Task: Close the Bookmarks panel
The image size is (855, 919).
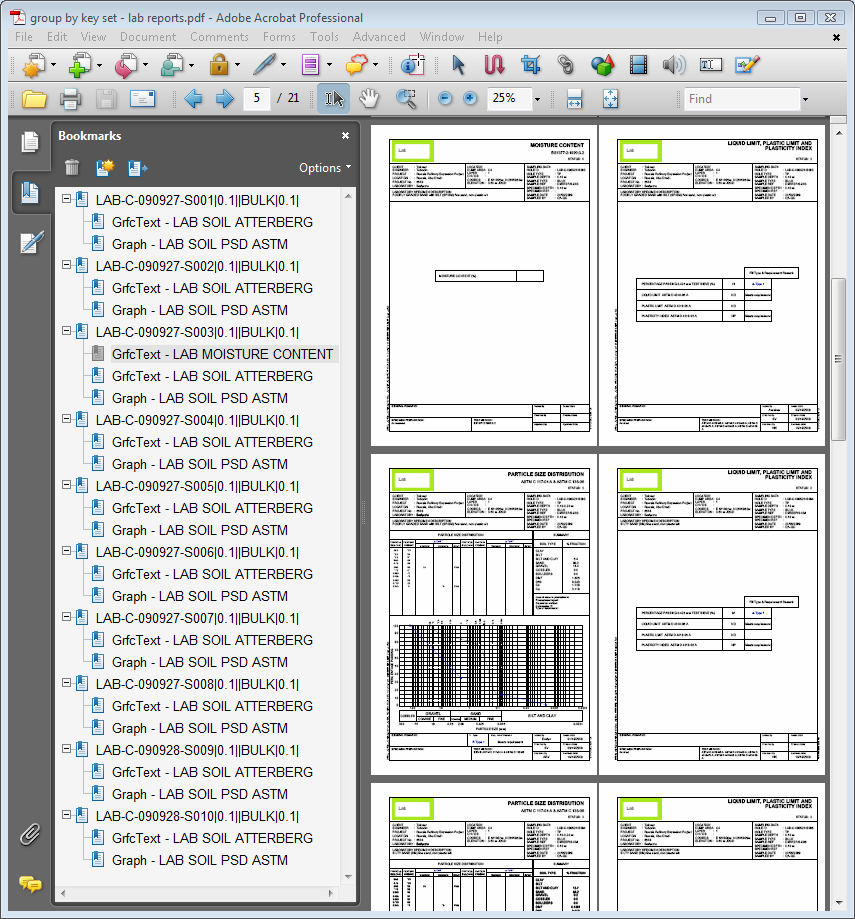Action: [x=345, y=136]
